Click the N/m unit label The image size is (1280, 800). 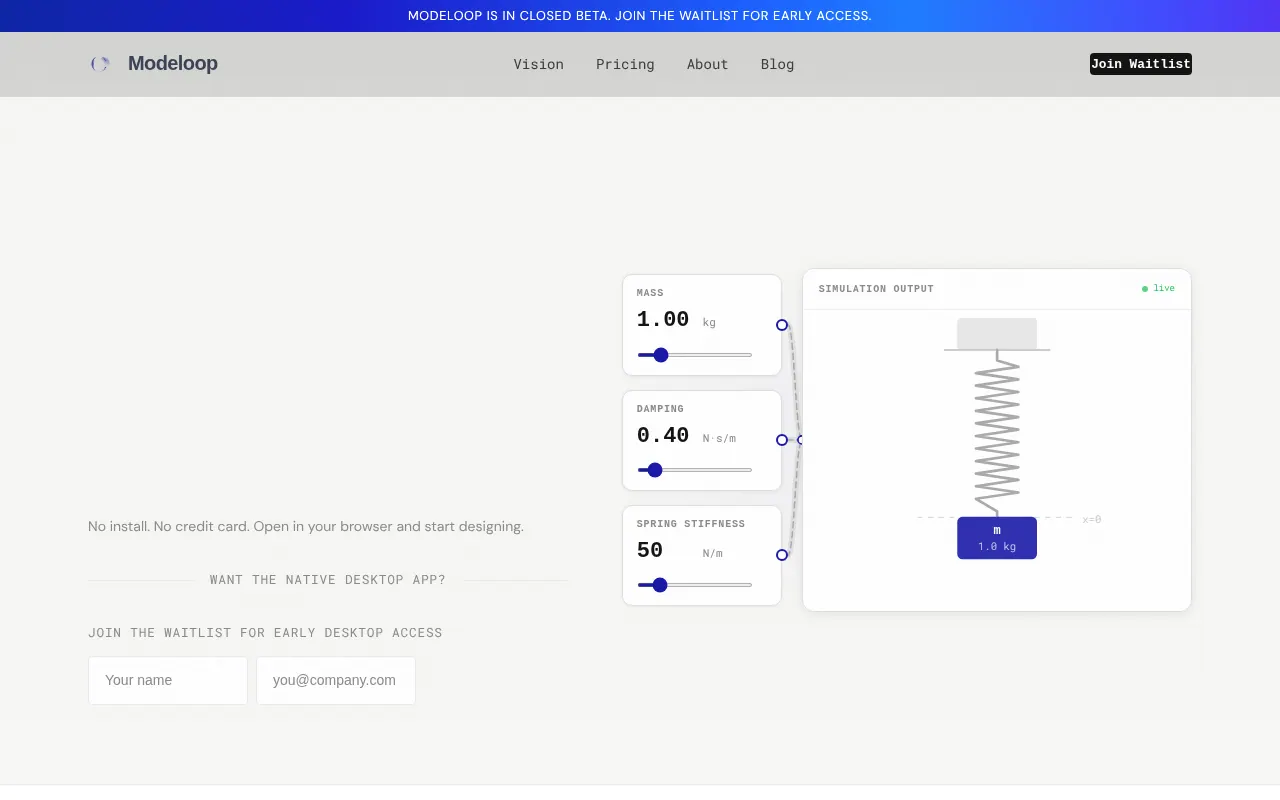(x=713, y=554)
